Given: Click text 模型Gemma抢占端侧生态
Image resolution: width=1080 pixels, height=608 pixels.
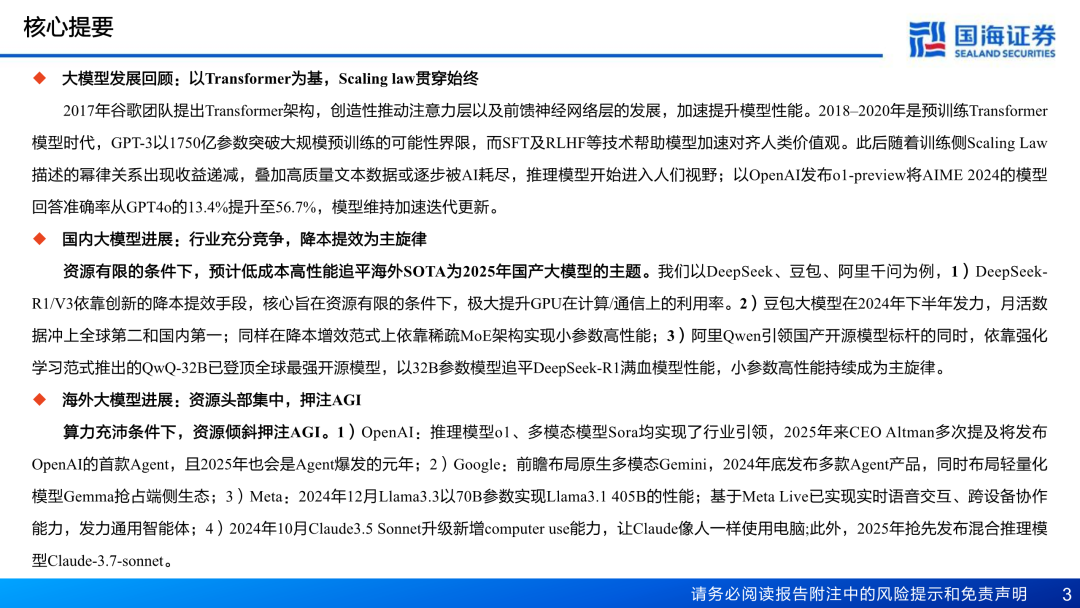Looking at the screenshot, I should click(120, 496).
